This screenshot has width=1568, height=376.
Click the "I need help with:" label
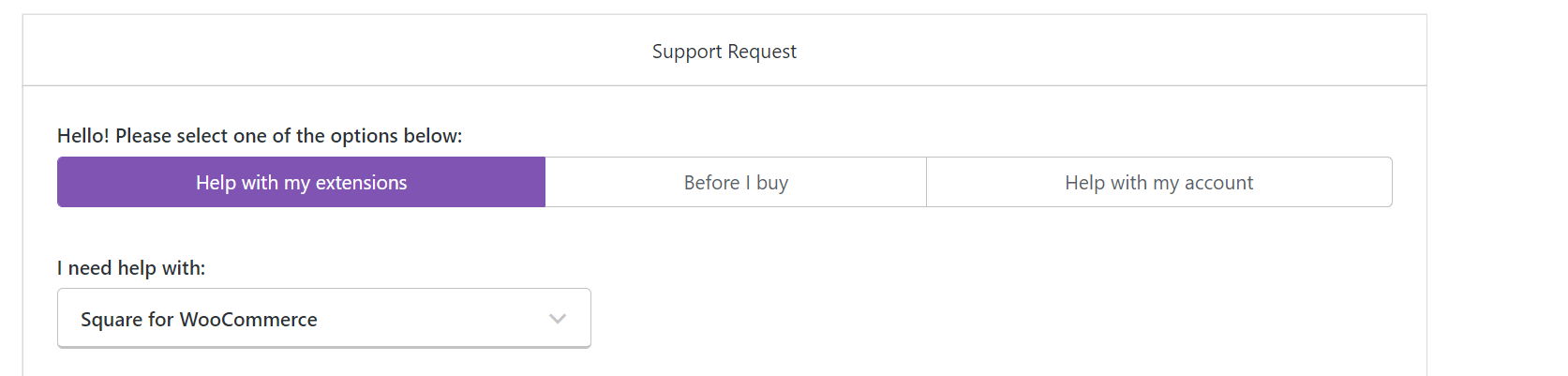[x=131, y=268]
